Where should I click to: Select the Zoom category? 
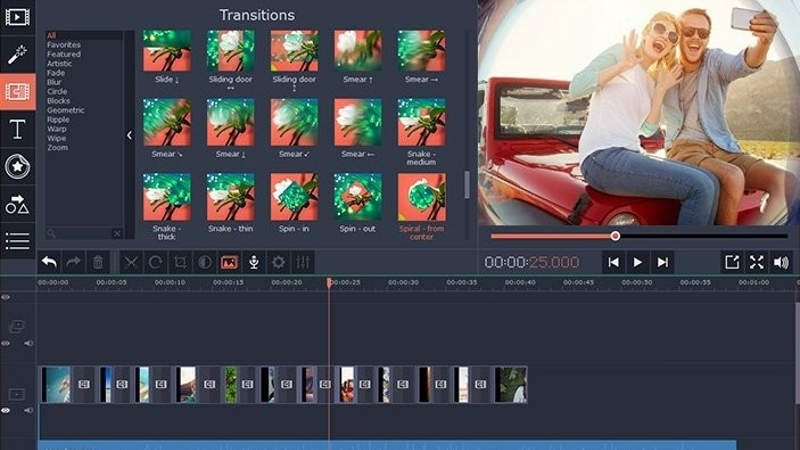click(x=57, y=147)
